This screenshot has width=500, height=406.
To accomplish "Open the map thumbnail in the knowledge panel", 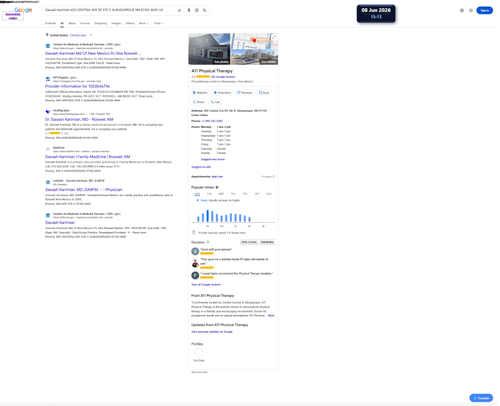I will pos(254,41).
